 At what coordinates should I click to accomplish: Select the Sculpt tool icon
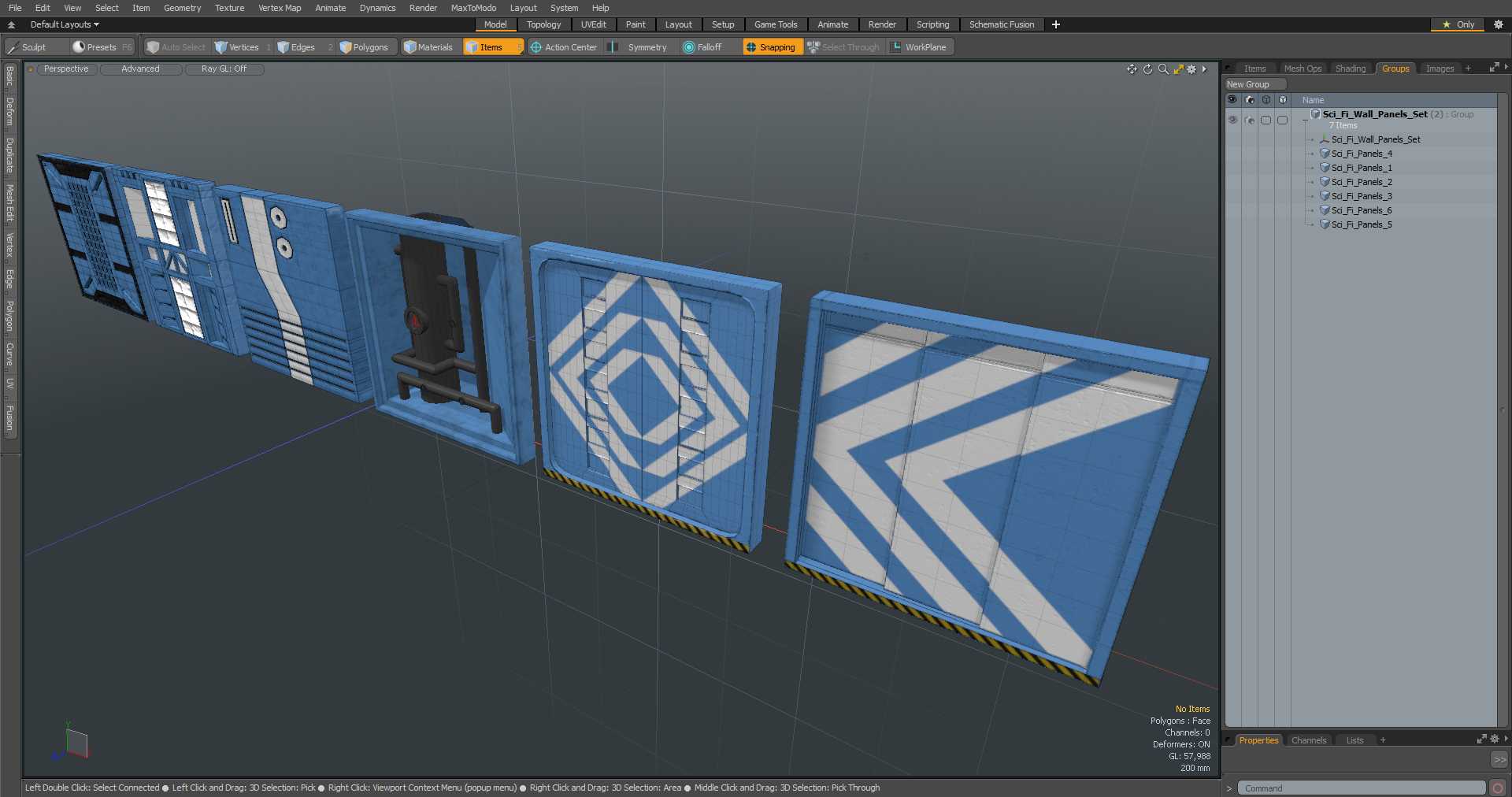pos(13,47)
